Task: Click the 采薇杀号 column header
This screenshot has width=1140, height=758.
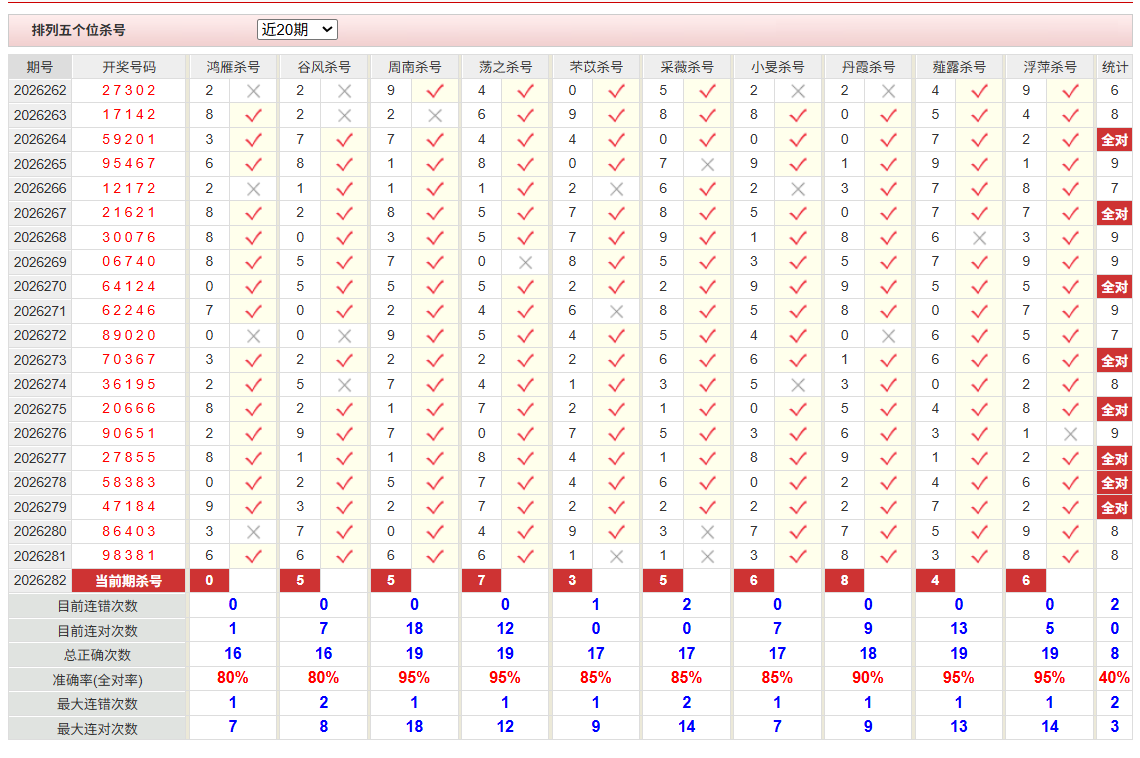Action: (x=686, y=67)
